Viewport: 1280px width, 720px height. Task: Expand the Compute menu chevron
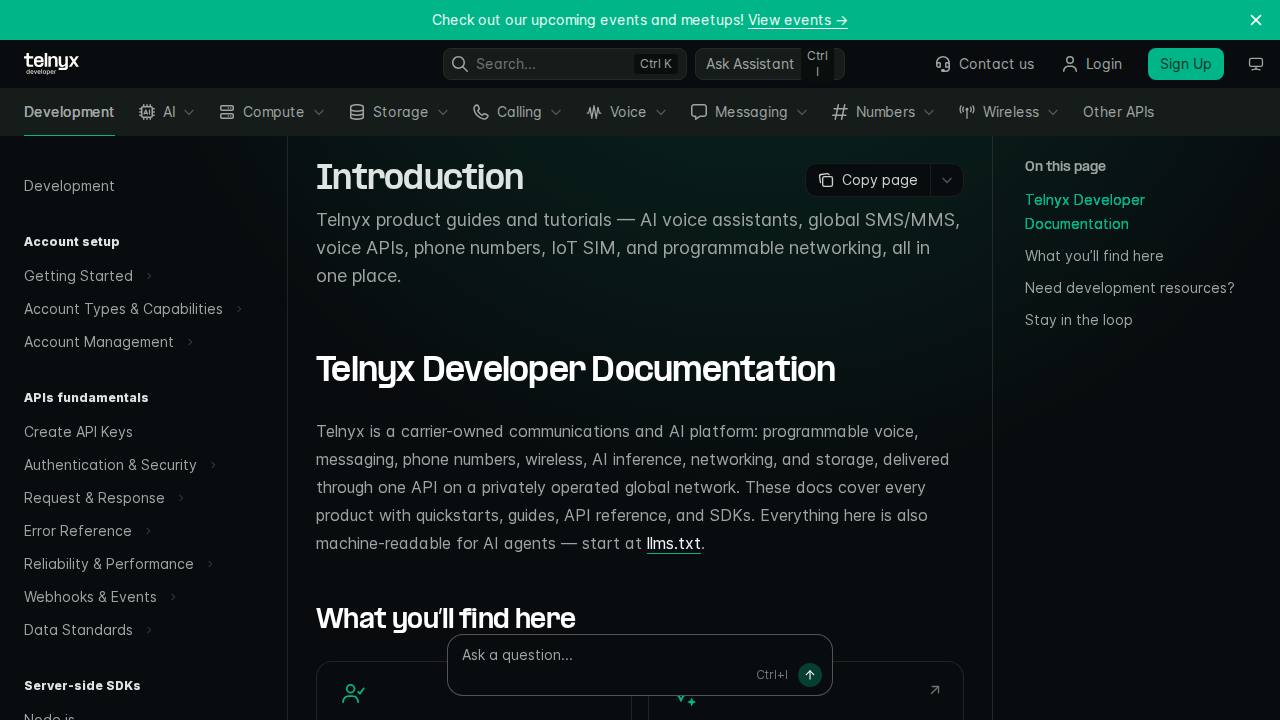[319, 112]
